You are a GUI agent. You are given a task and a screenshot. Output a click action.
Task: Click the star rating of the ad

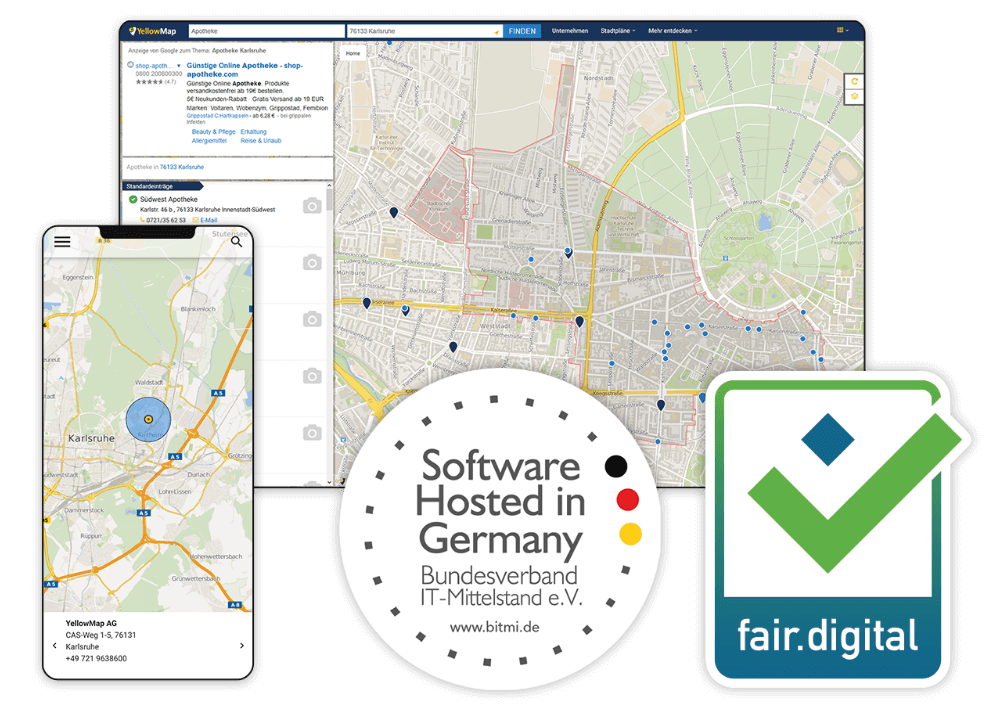point(149,82)
